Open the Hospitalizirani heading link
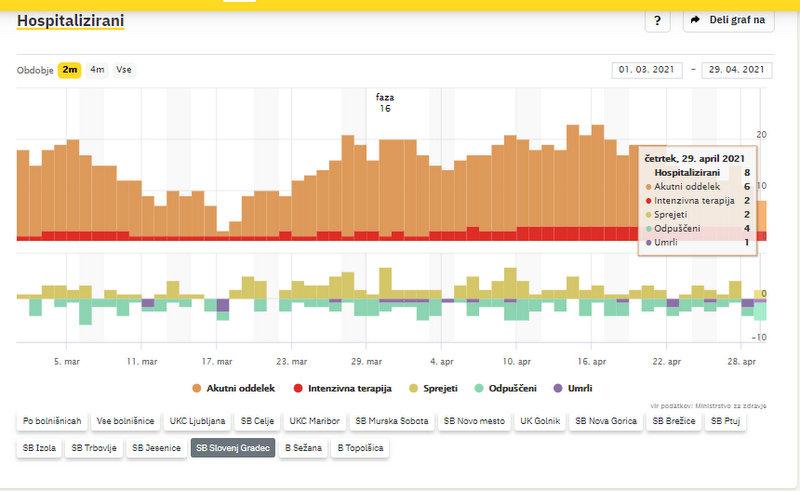 pyautogui.click(x=70, y=20)
